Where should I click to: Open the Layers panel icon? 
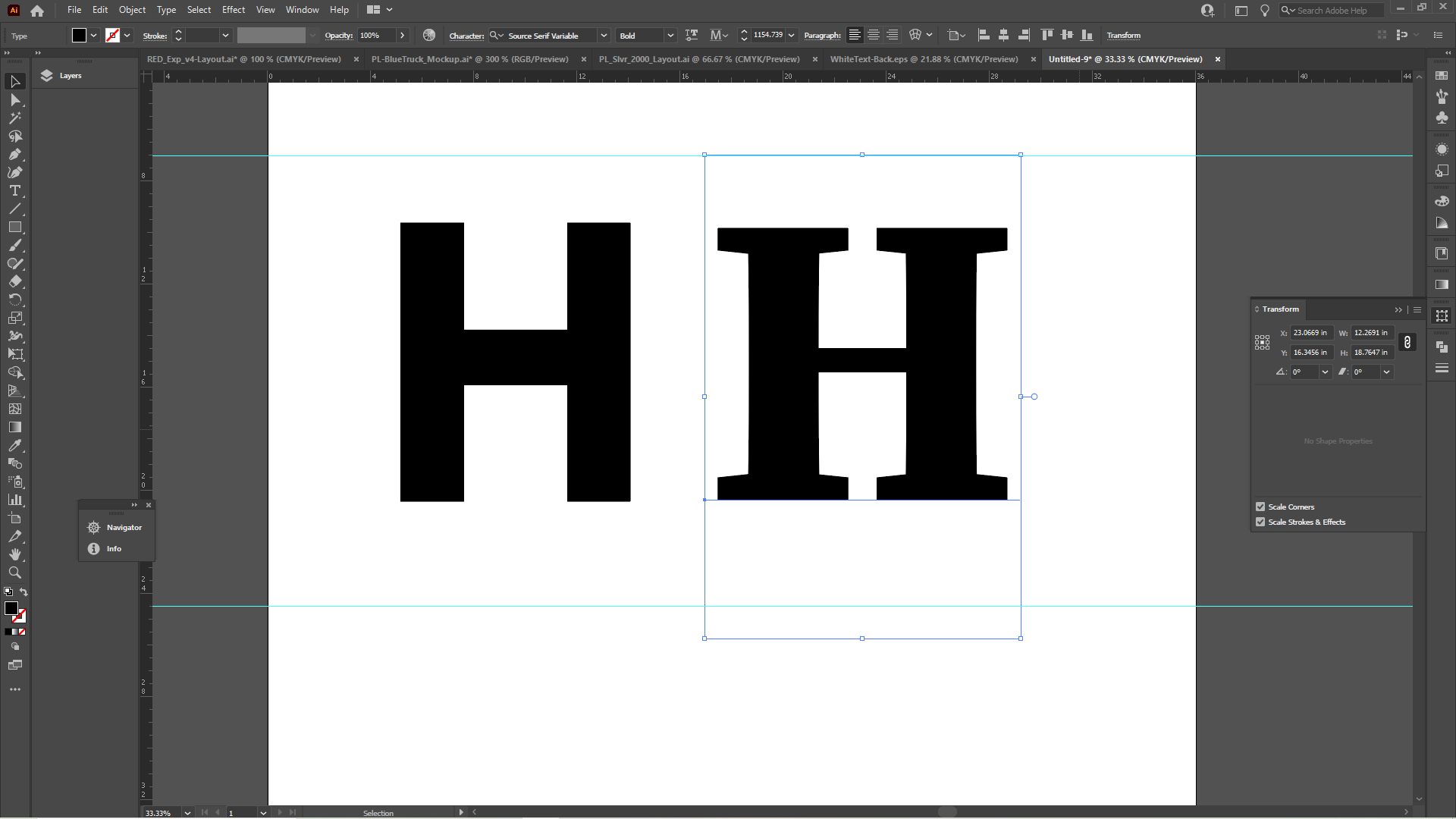point(47,76)
